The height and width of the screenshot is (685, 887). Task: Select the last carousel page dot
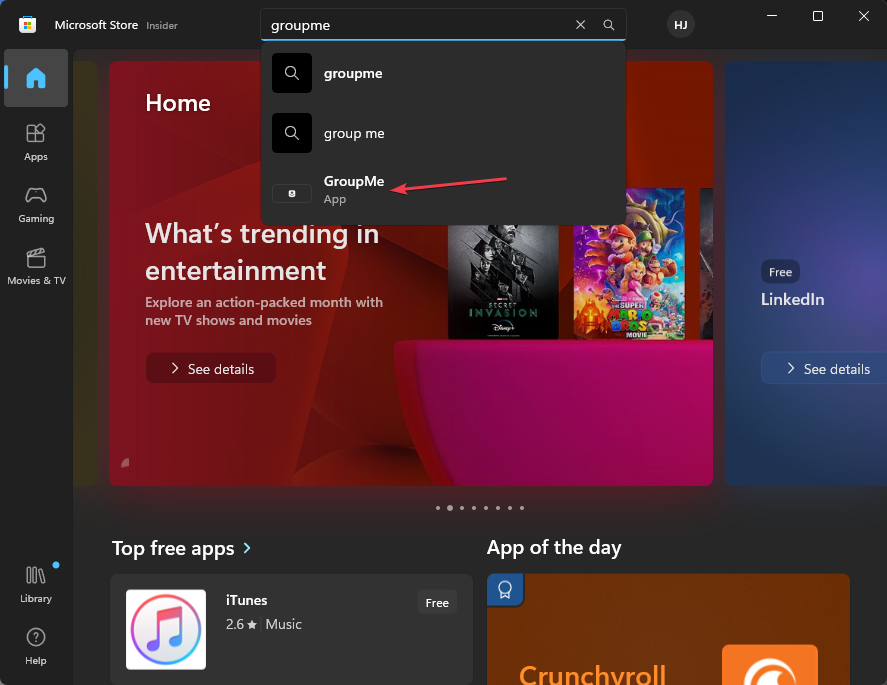click(x=522, y=508)
